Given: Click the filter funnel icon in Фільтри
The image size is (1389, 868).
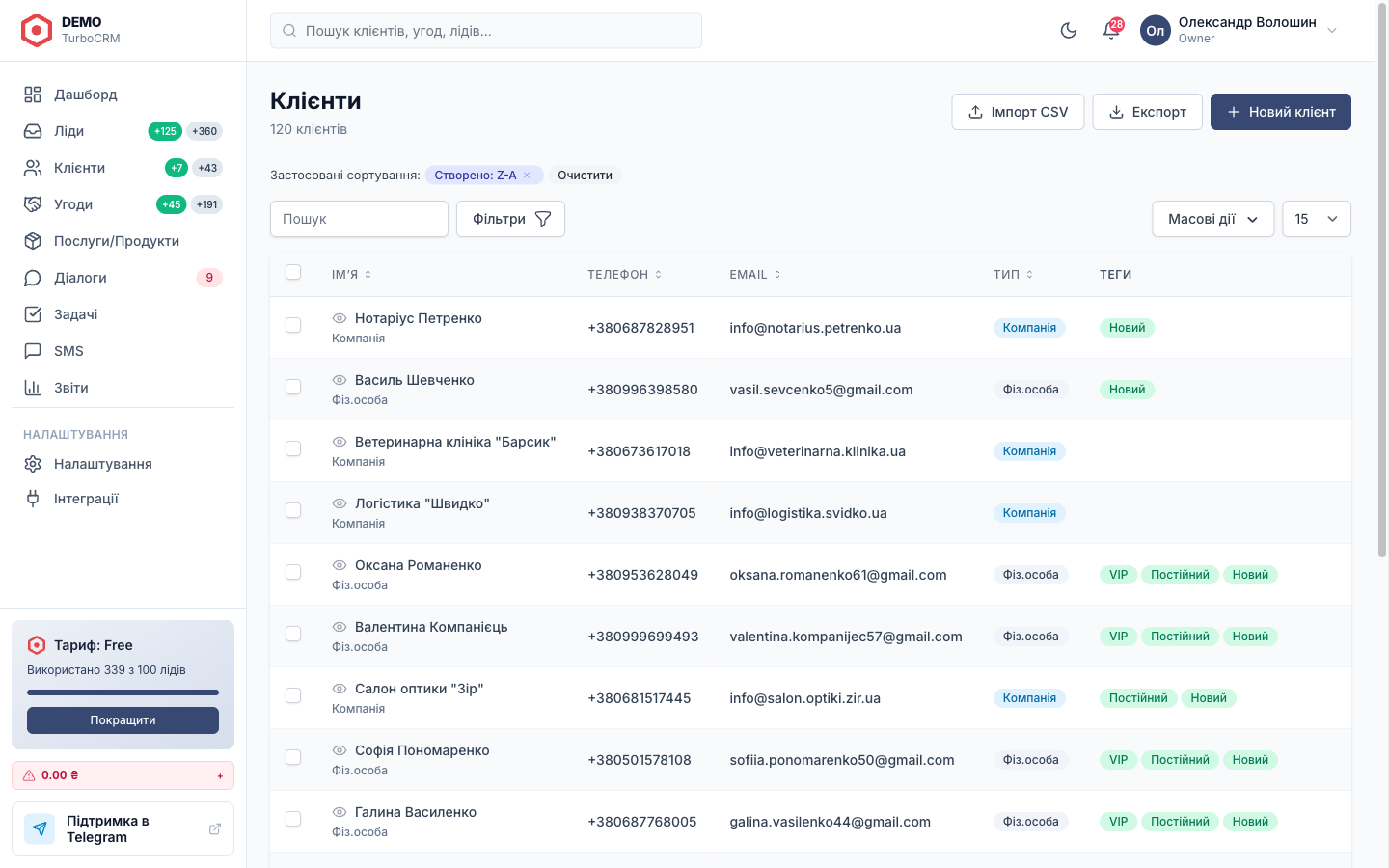Looking at the screenshot, I should [543, 219].
